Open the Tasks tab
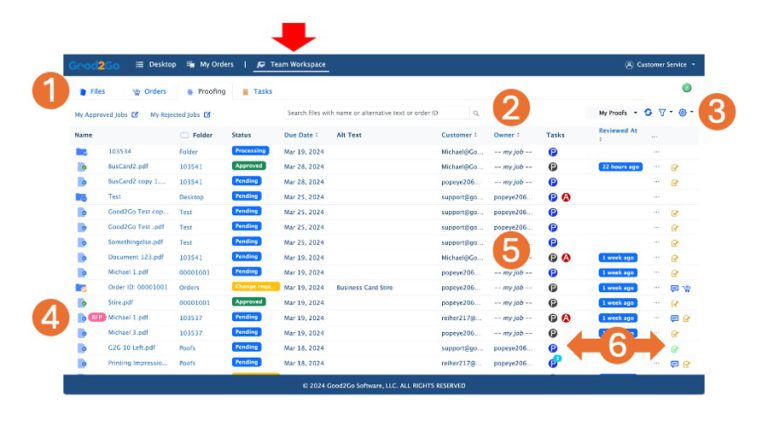The height and width of the screenshot is (432, 768). pos(257,92)
